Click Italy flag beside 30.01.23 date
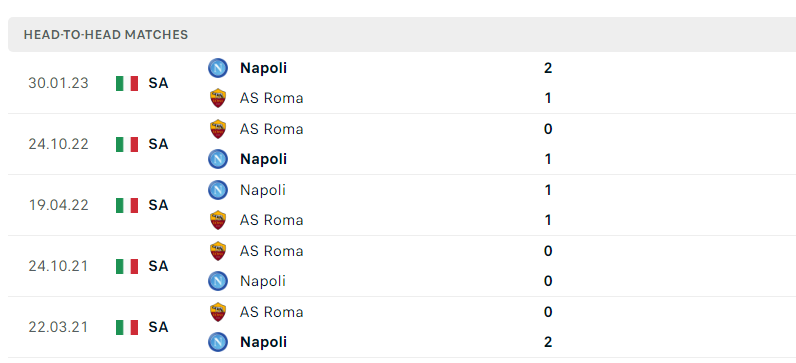 click(127, 83)
